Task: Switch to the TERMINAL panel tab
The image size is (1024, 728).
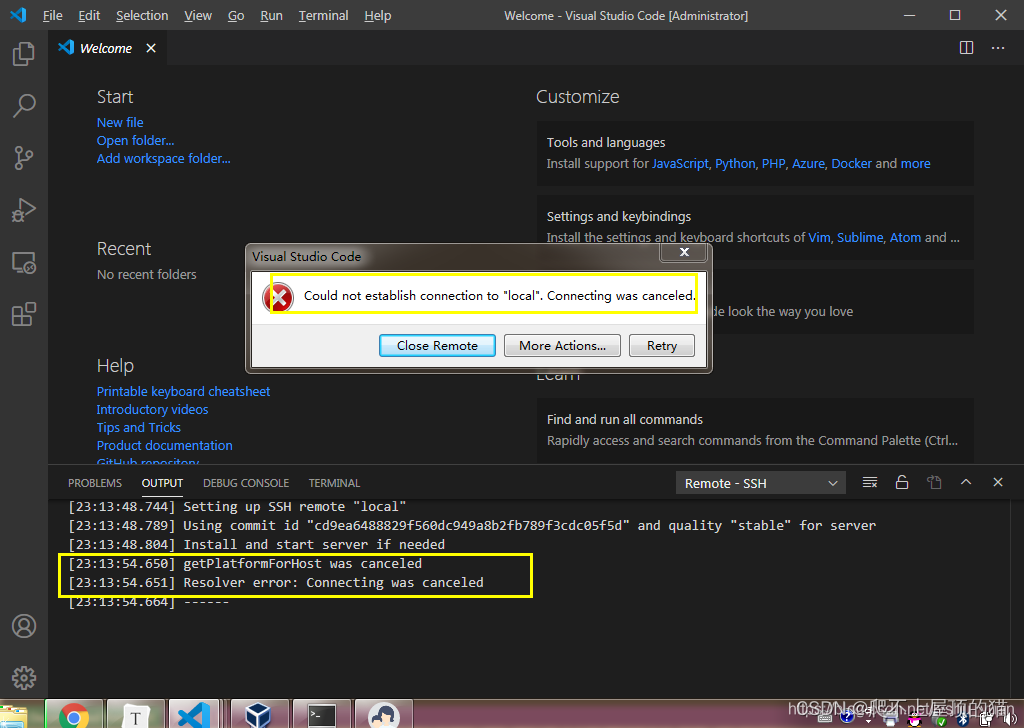Action: pos(334,483)
